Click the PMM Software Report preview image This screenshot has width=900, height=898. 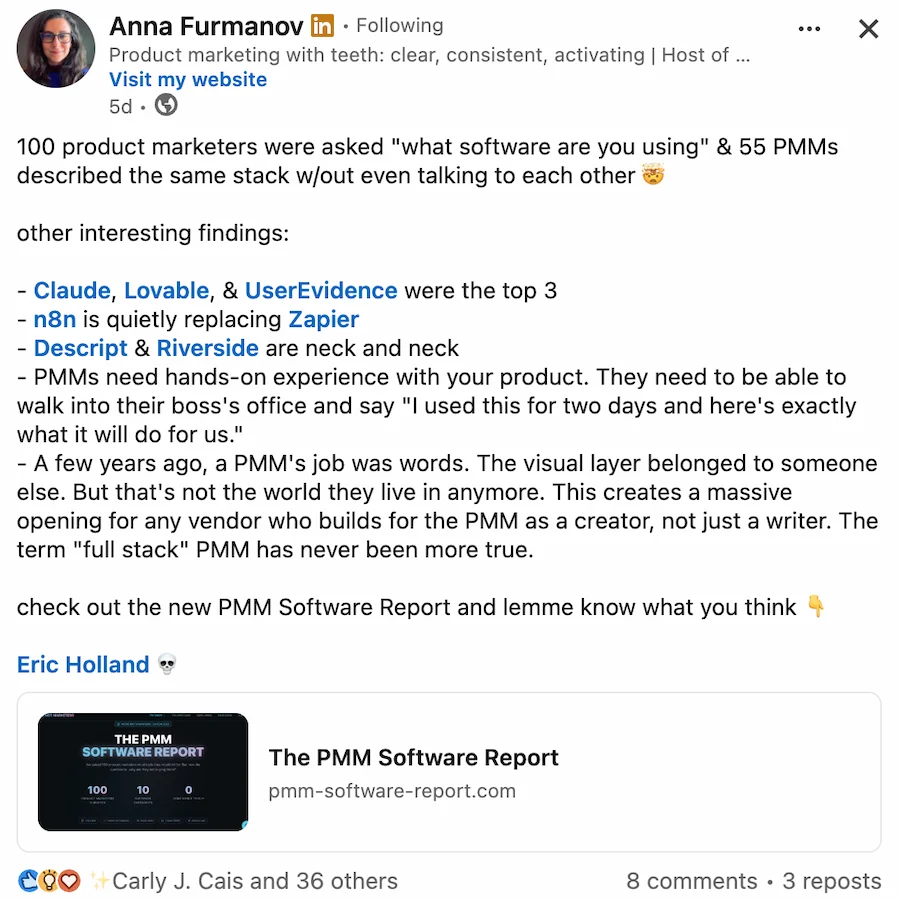[142, 771]
